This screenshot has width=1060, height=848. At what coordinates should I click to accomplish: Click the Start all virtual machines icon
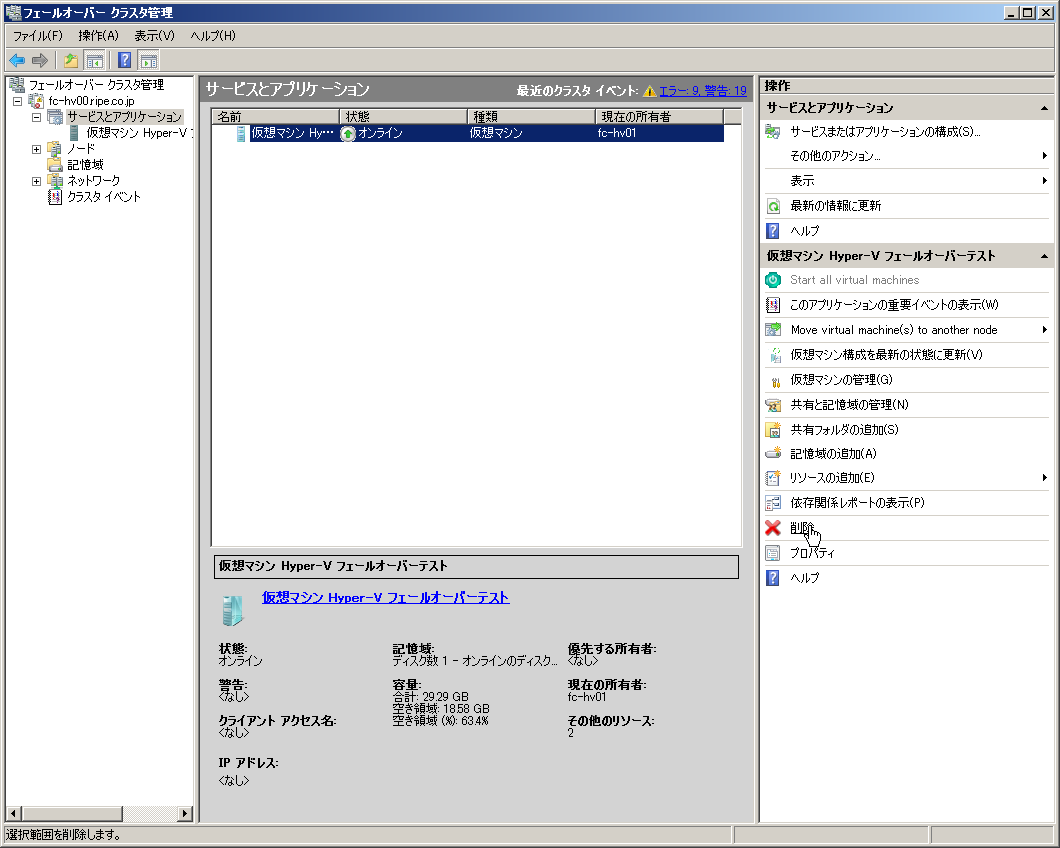(x=773, y=280)
